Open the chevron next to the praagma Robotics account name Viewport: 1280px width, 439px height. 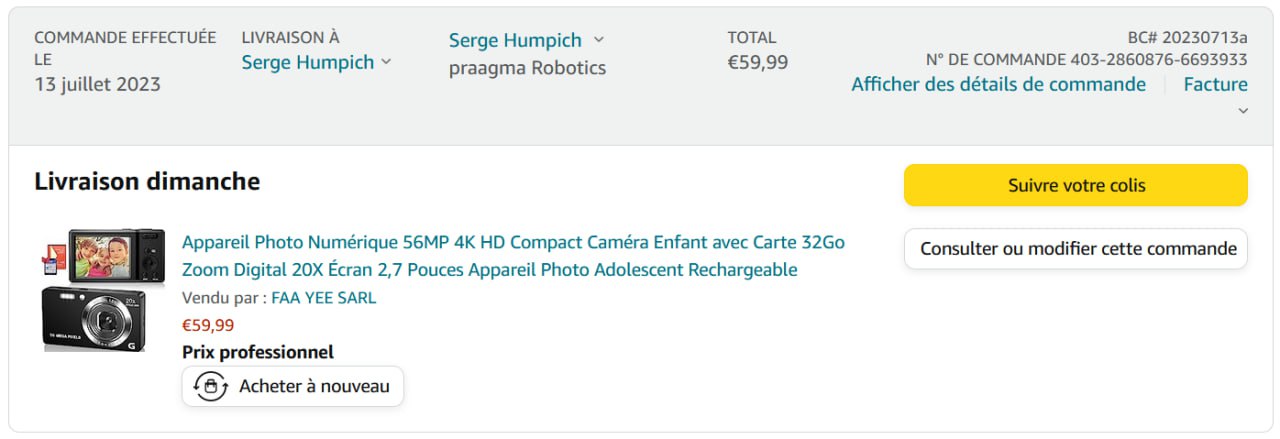pos(599,40)
